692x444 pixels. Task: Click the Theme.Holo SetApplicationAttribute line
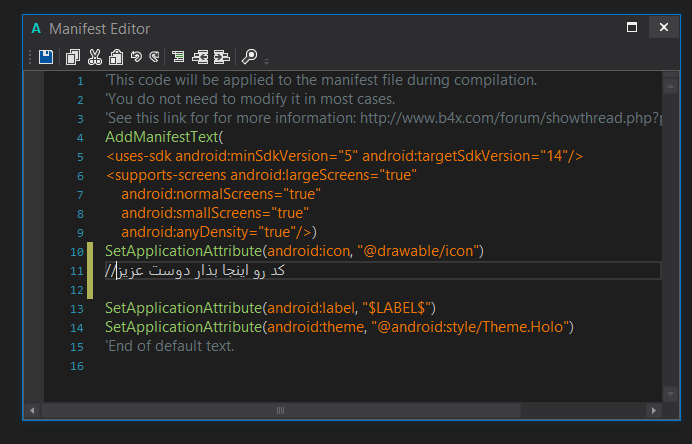click(339, 327)
